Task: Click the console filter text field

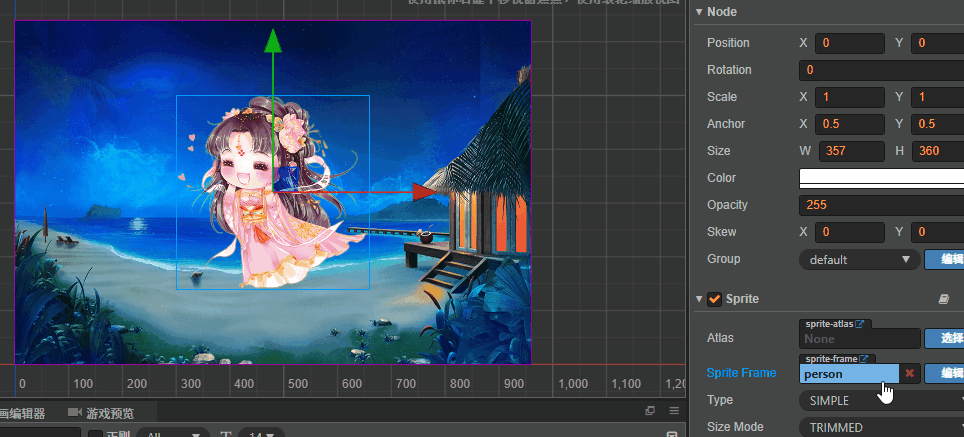Action: pyautogui.click(x=41, y=433)
